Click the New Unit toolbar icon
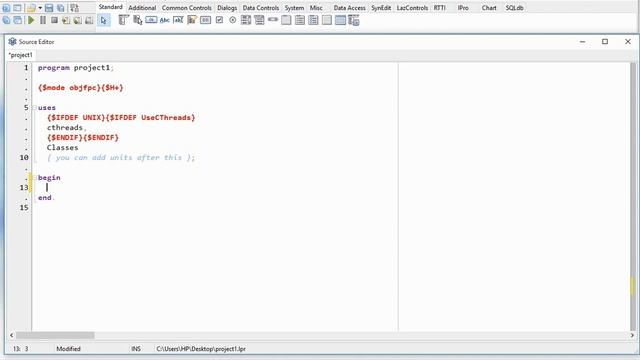The height and width of the screenshot is (360, 640). 6,8
